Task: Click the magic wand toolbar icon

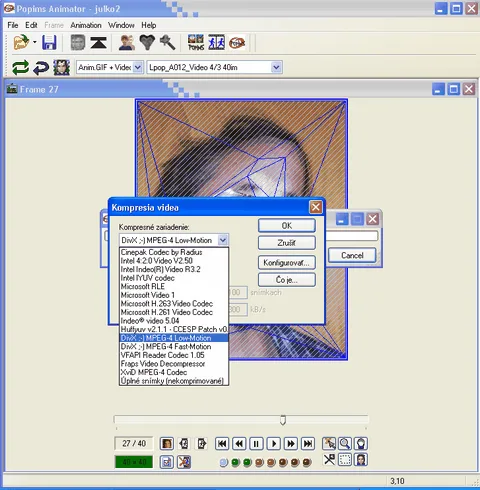Action: click(167, 42)
